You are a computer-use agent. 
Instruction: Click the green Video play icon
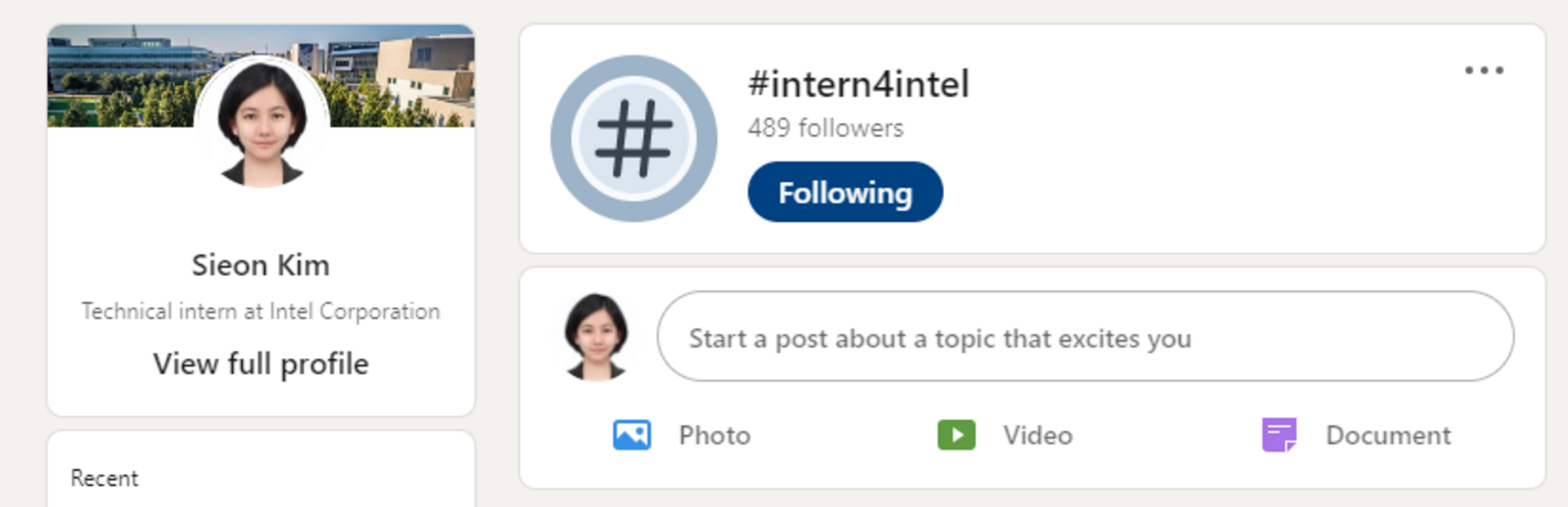point(956,435)
